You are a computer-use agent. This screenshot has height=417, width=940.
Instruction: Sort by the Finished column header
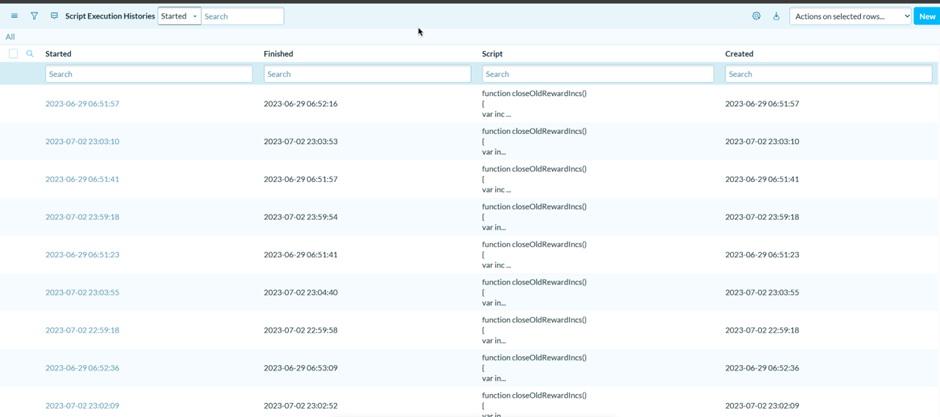coord(278,54)
